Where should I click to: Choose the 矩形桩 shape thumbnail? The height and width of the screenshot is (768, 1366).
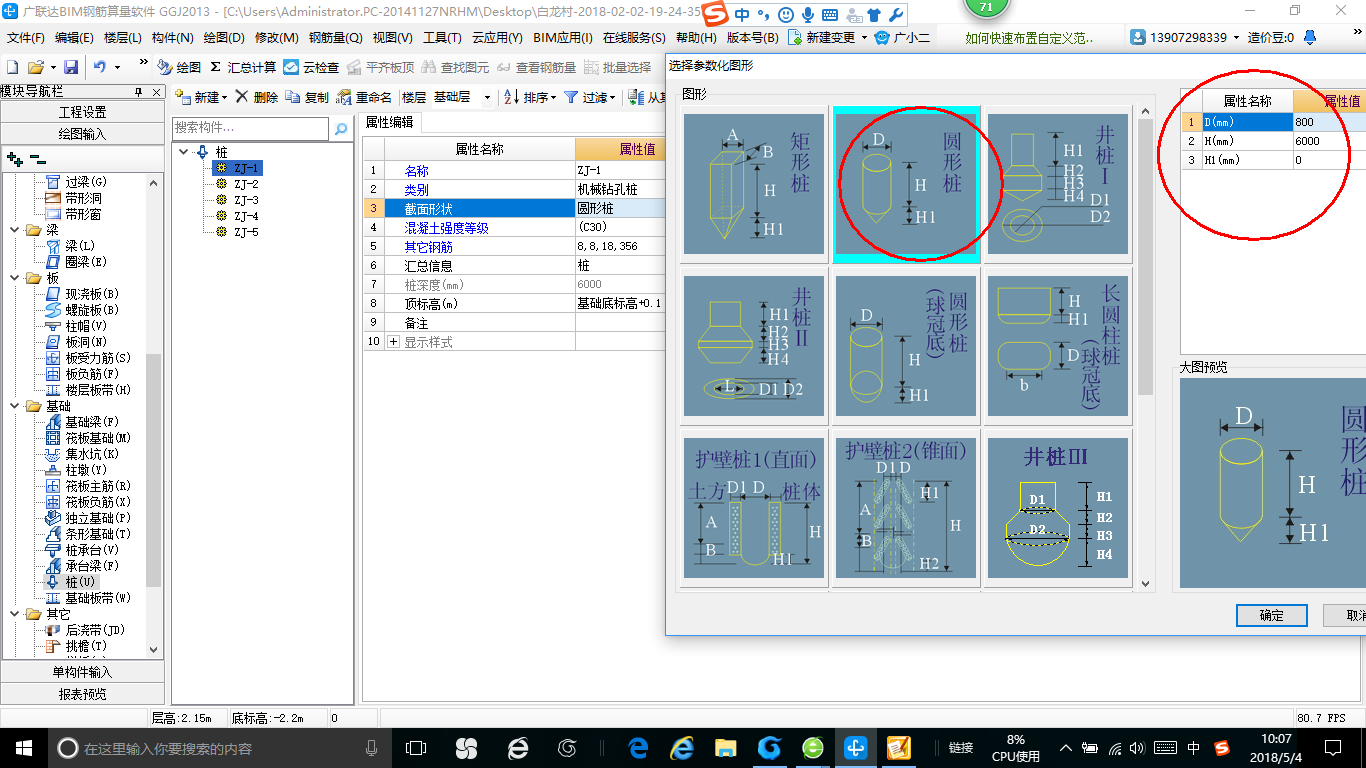754,184
